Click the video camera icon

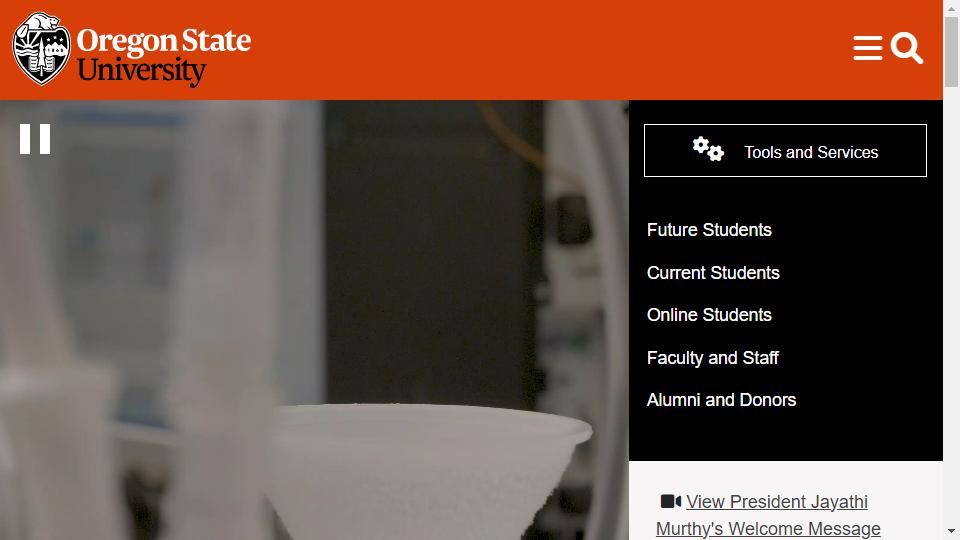[670, 501]
